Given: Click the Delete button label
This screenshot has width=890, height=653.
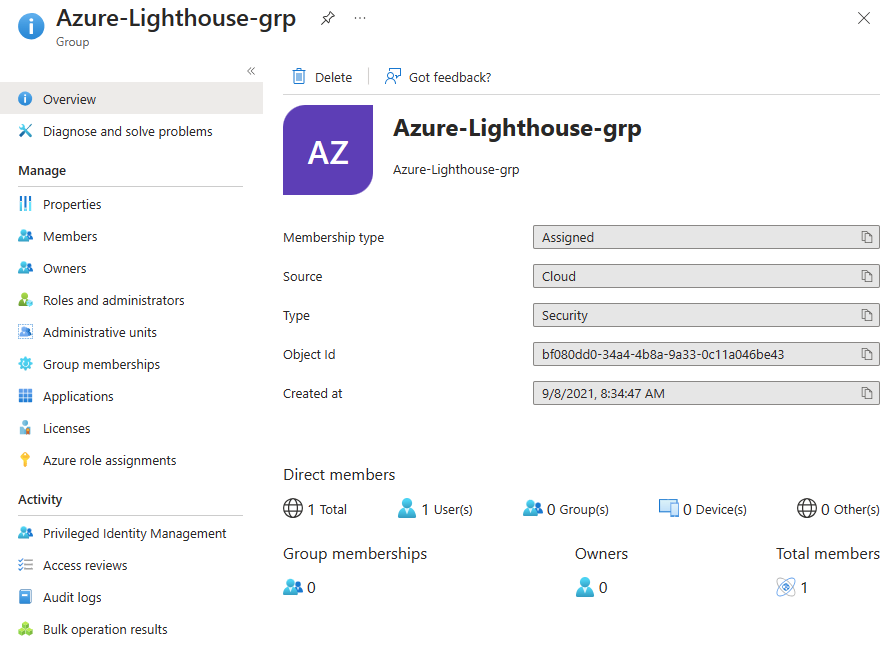Looking at the screenshot, I should click(x=333, y=77).
